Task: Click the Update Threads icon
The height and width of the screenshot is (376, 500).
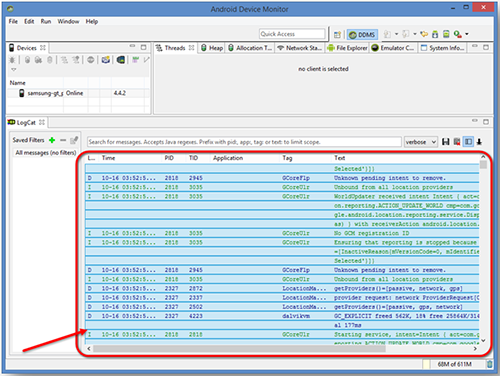Action: [x=64, y=60]
